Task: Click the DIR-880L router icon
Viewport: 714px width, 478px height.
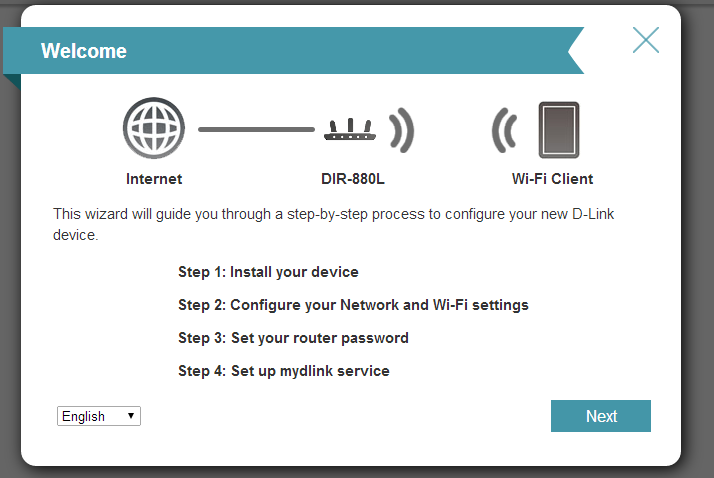Action: click(x=350, y=129)
